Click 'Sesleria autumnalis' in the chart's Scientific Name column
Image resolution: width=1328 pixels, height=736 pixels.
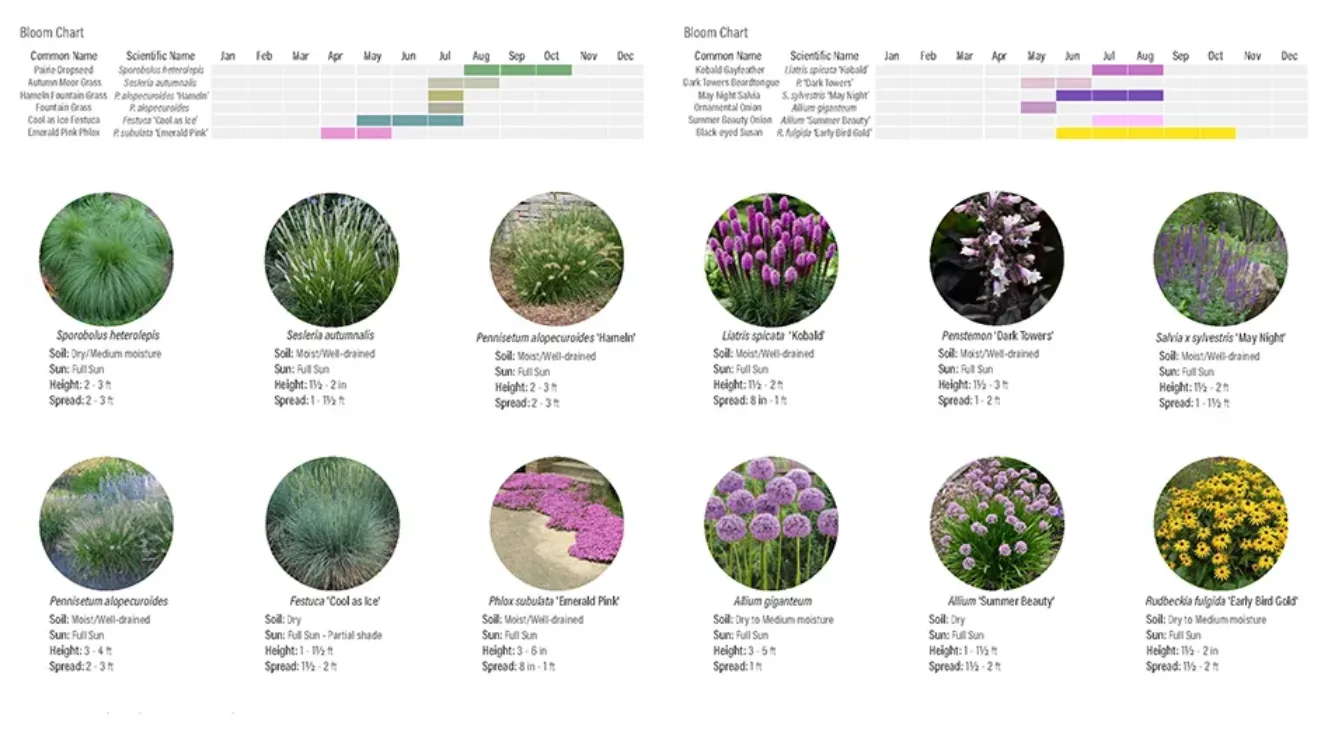tap(160, 83)
